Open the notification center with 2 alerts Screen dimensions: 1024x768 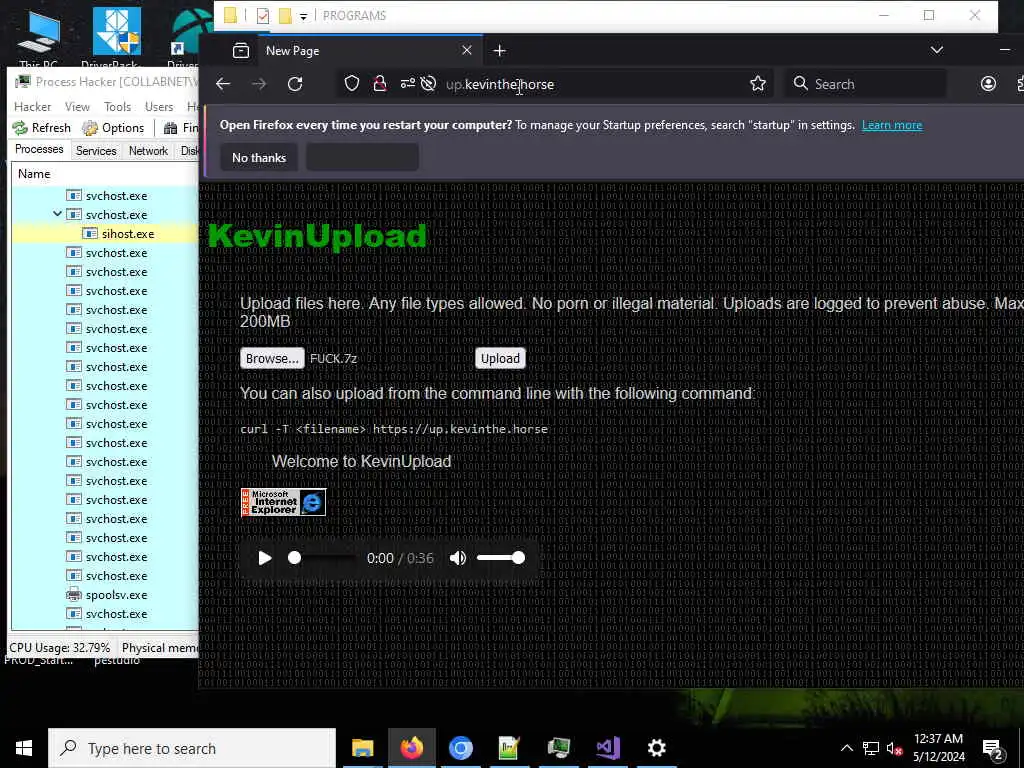click(993, 749)
